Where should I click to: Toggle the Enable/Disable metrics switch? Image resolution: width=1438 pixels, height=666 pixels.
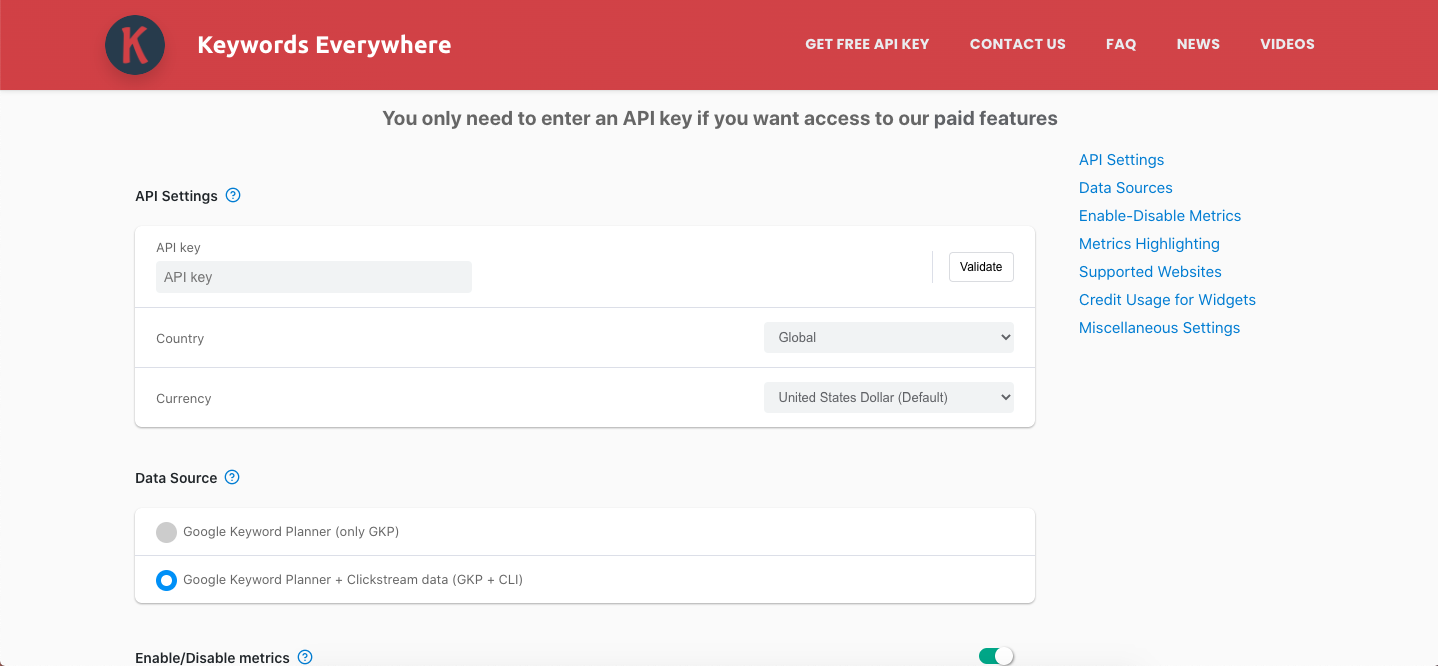(x=996, y=656)
